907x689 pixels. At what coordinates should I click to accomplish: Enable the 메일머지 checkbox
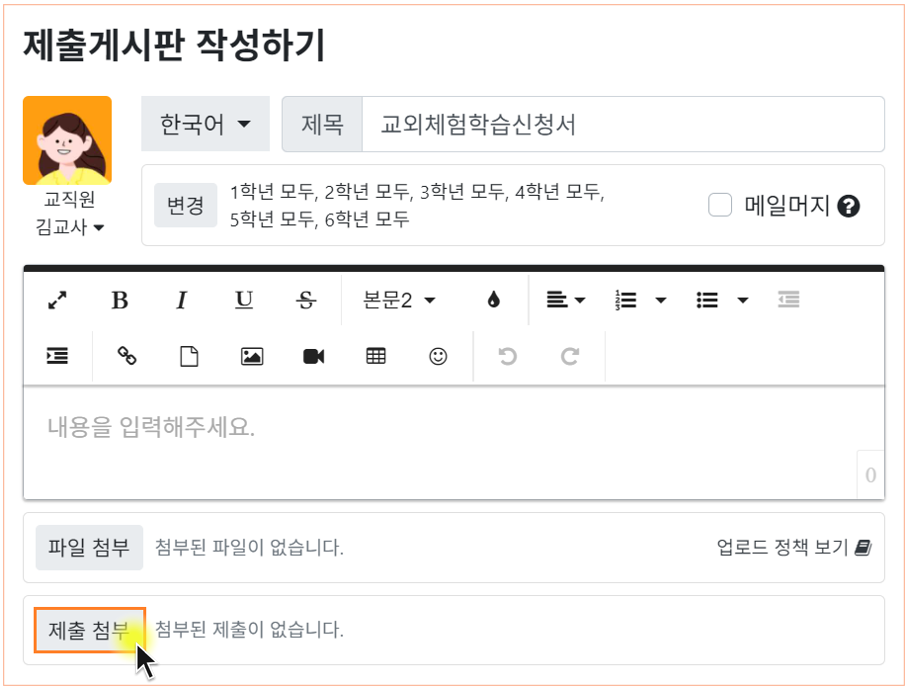pos(720,205)
